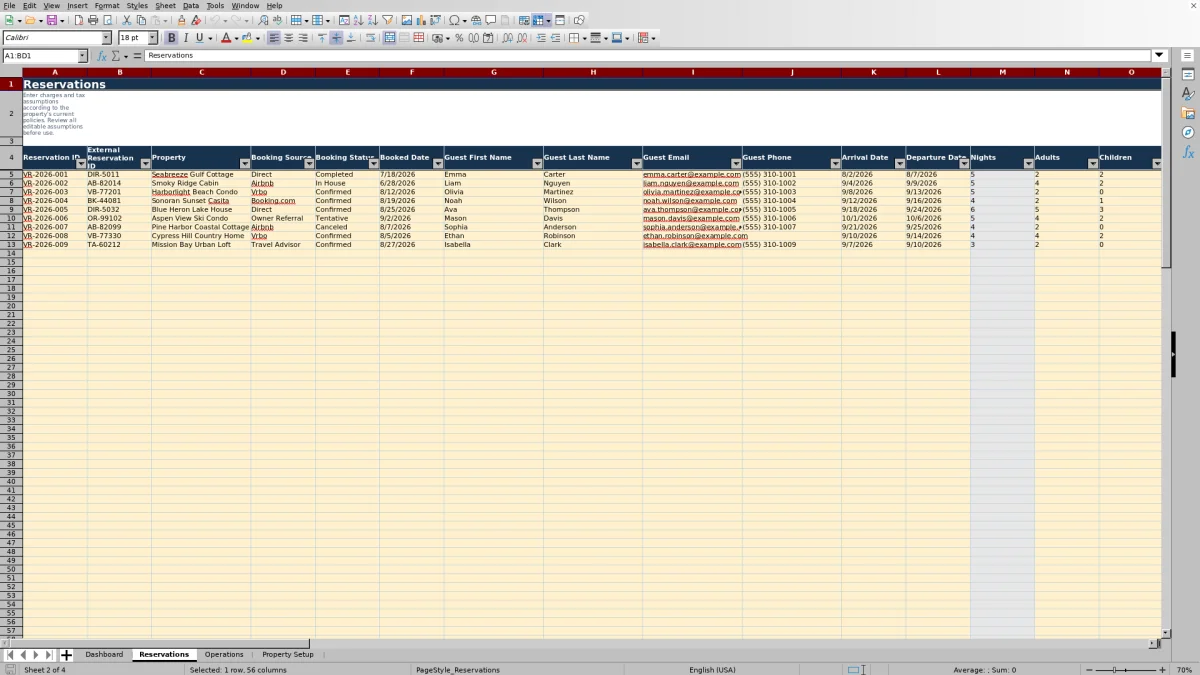This screenshot has height=675, width=1200.
Task: Toggle Freeze Rows and Columns
Action: pos(538,20)
